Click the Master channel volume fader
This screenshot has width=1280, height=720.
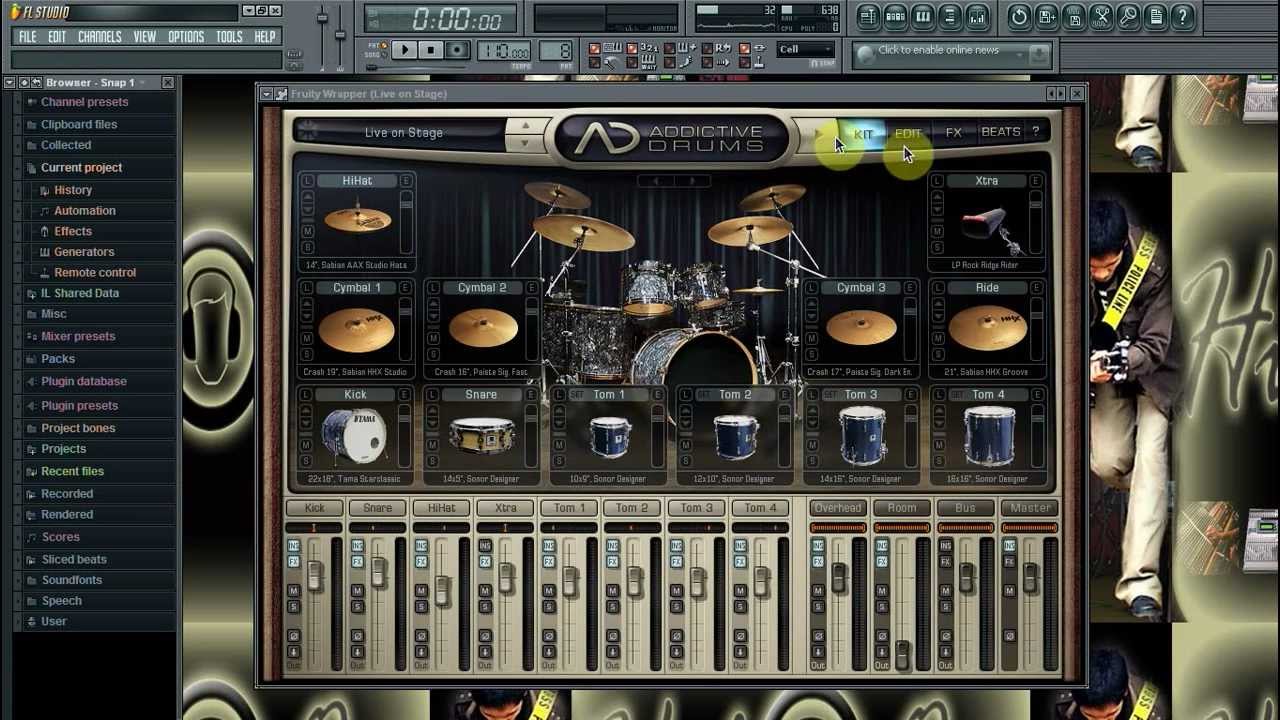[1030, 577]
